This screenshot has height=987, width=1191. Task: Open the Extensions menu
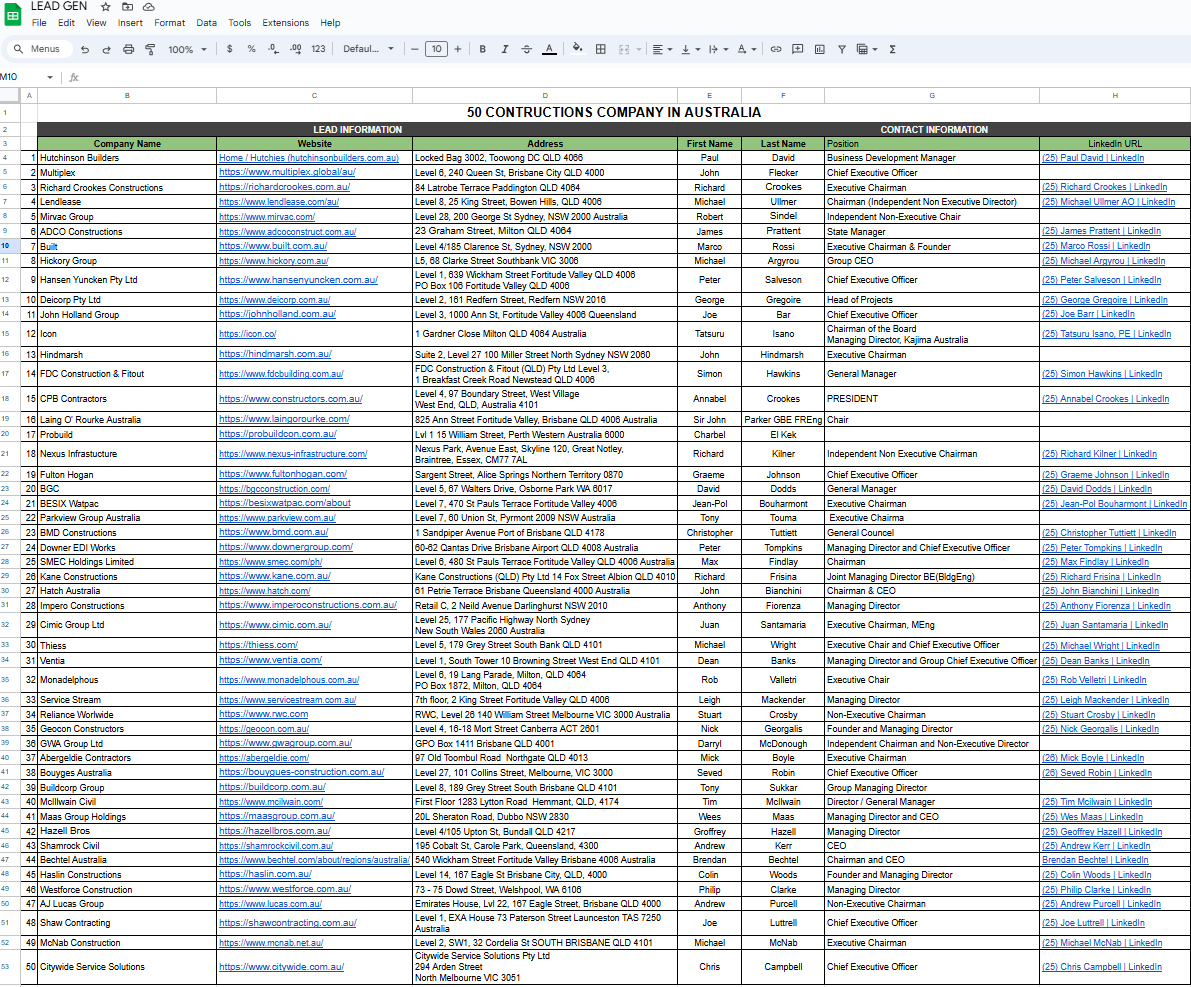pyautogui.click(x=286, y=22)
